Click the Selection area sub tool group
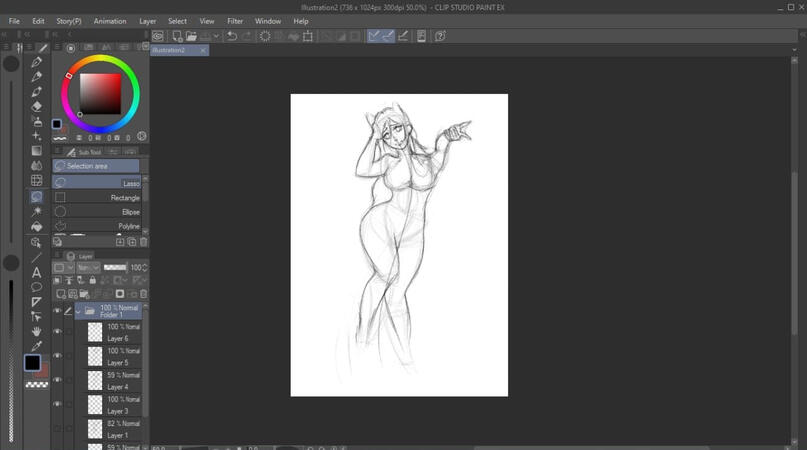The image size is (807, 450). point(96,166)
